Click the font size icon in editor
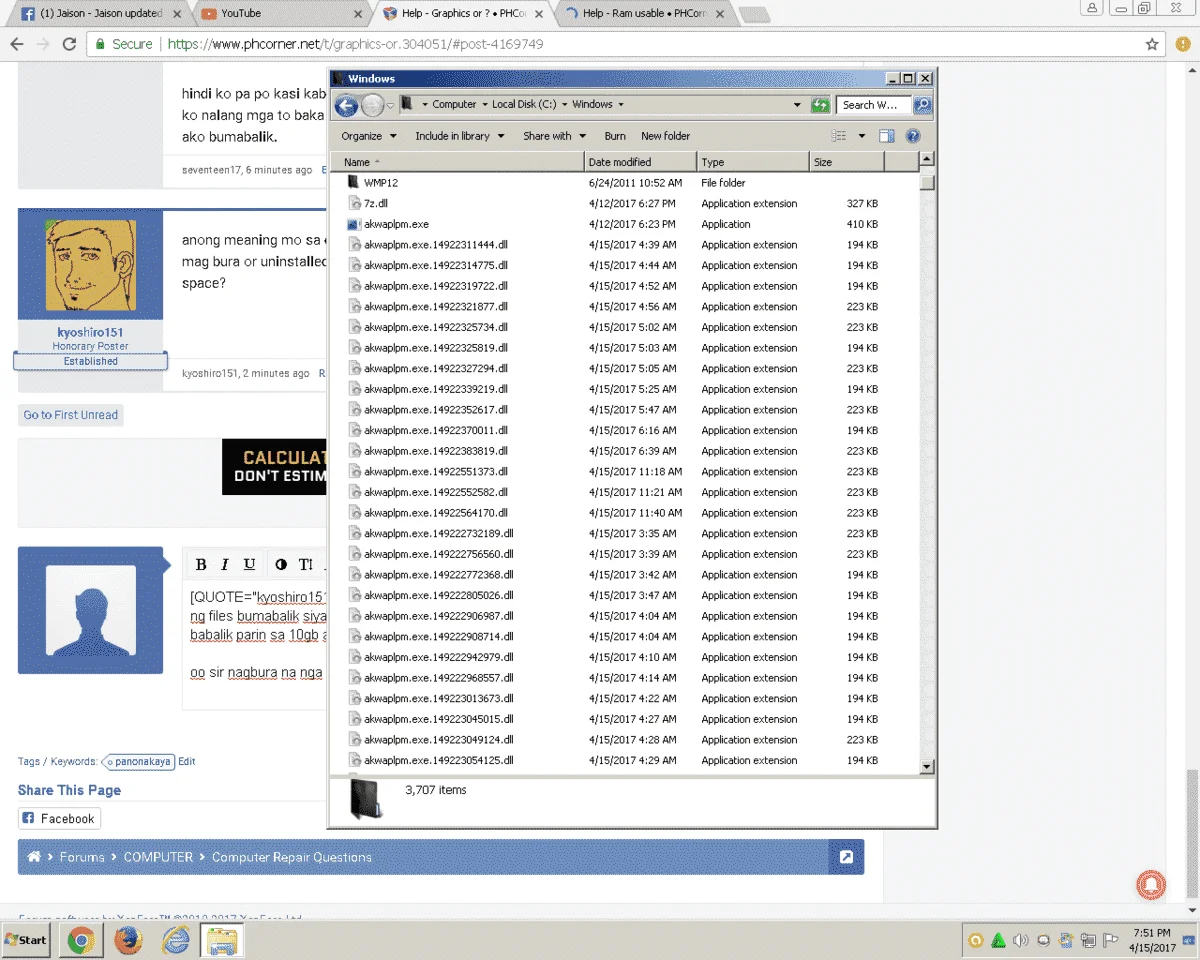1200x960 pixels. tap(306, 564)
